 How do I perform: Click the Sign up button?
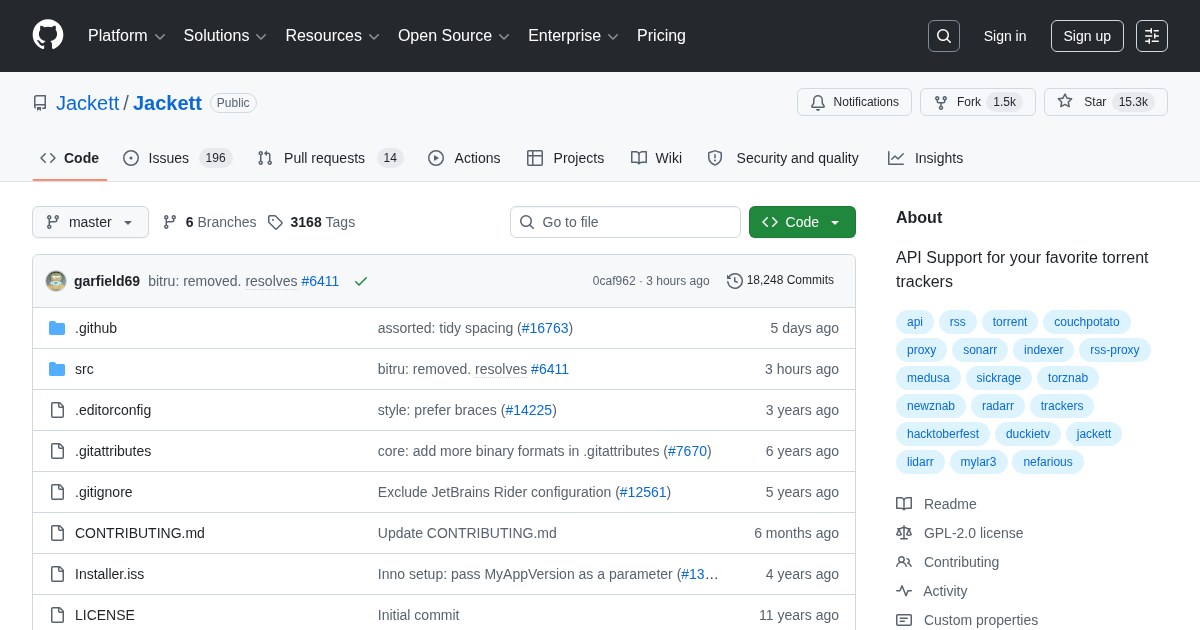pos(1087,36)
